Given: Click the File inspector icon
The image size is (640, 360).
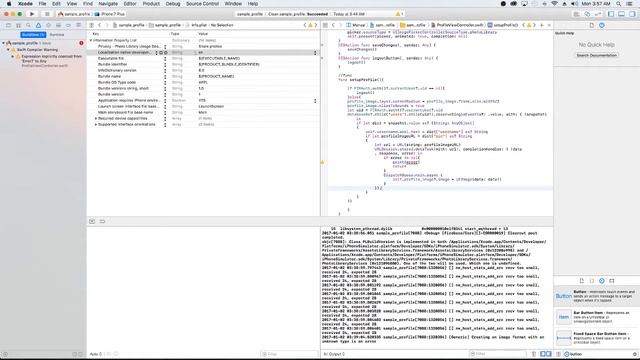Looking at the screenshot, I should click(592, 25).
